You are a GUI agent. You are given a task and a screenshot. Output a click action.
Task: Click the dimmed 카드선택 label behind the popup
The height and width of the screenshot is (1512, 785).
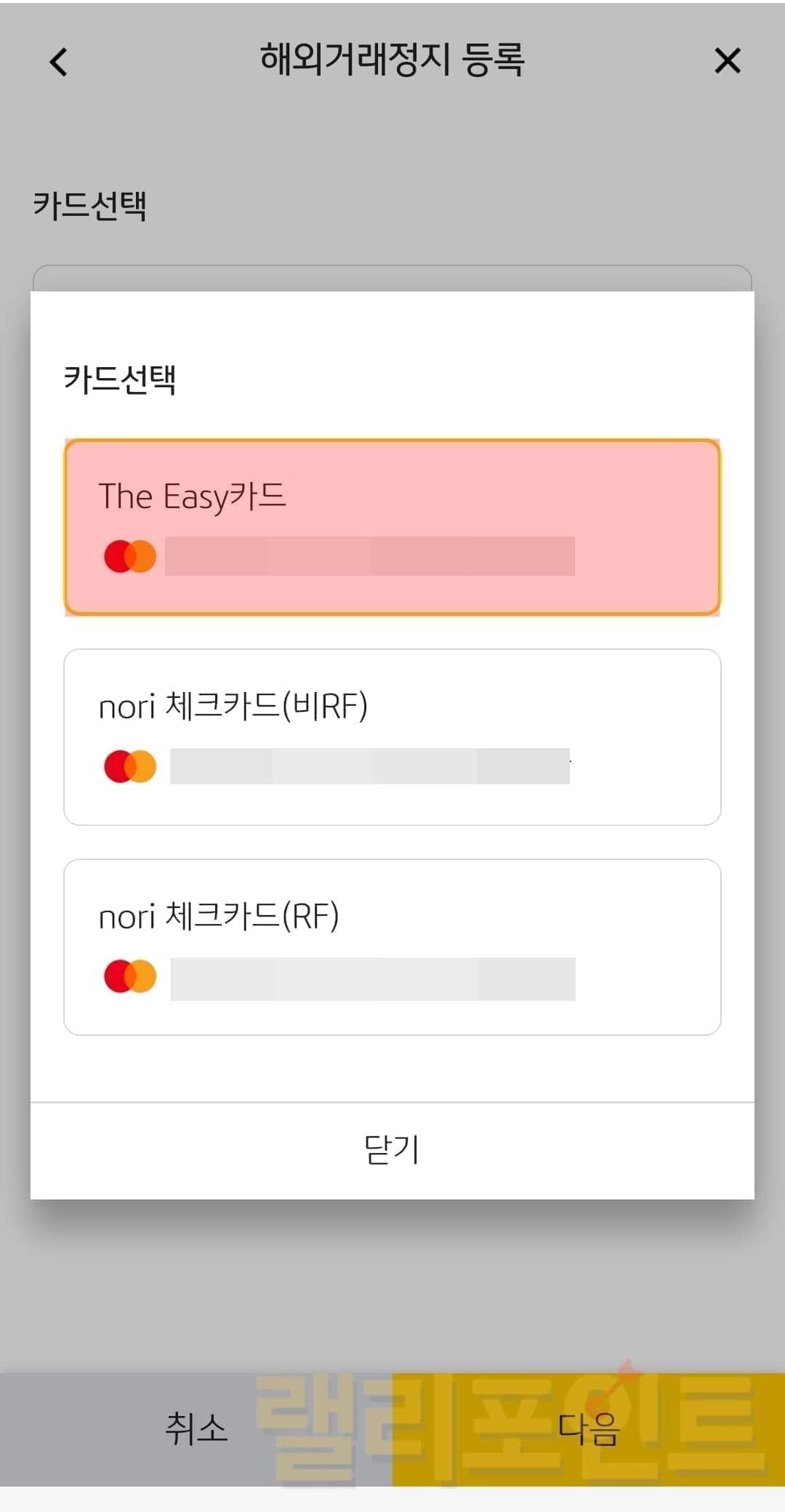(x=90, y=205)
